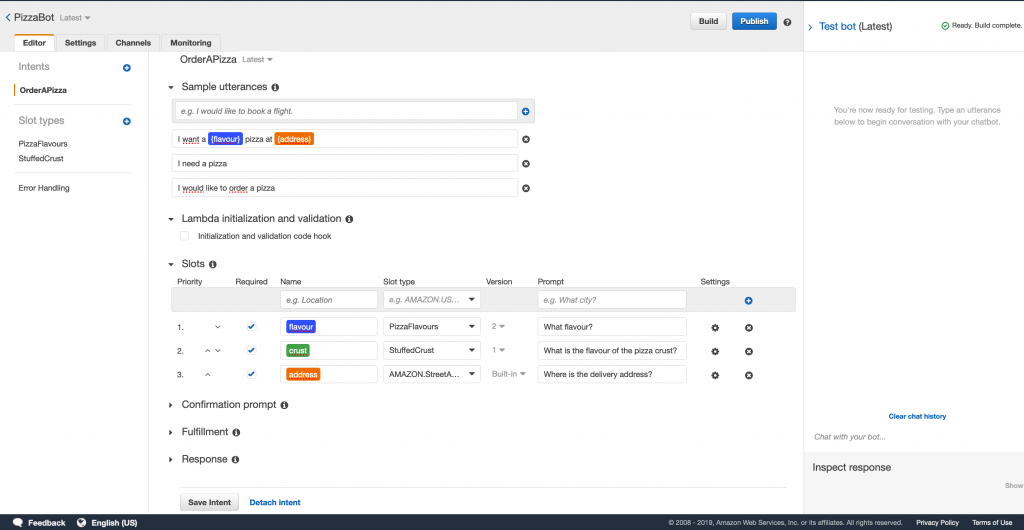
Task: Click the Clear chat history link
Action: click(917, 416)
